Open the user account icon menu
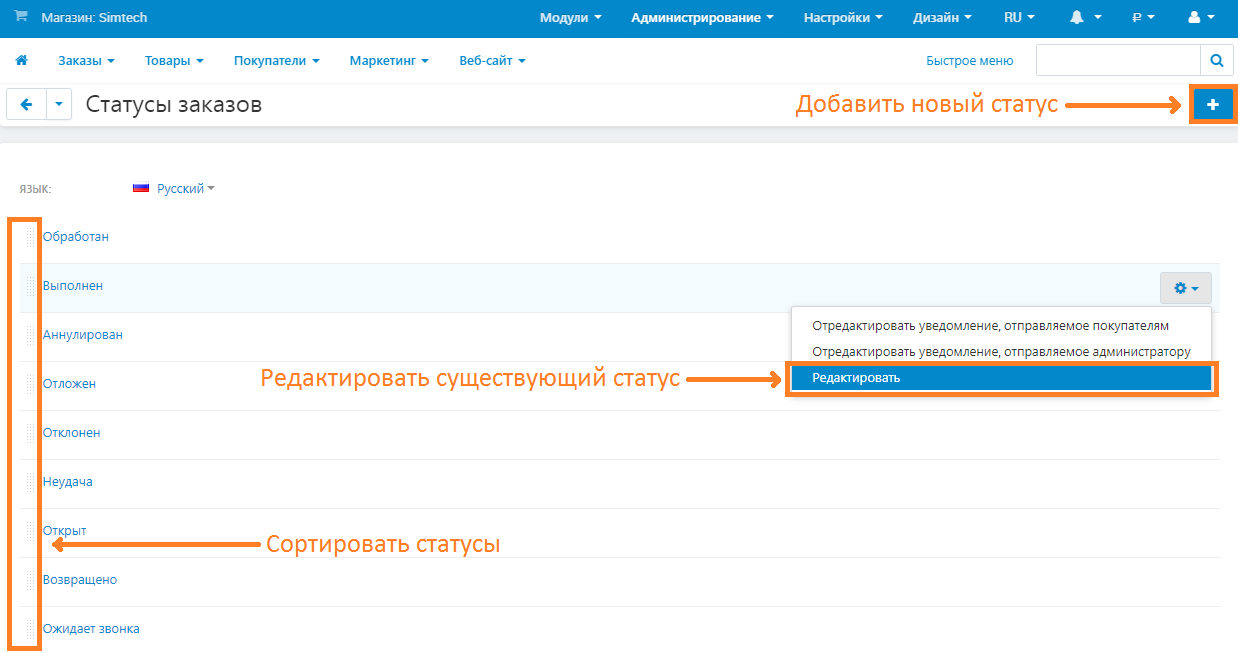Screen dimensions: 1238x653 tap(1199, 18)
